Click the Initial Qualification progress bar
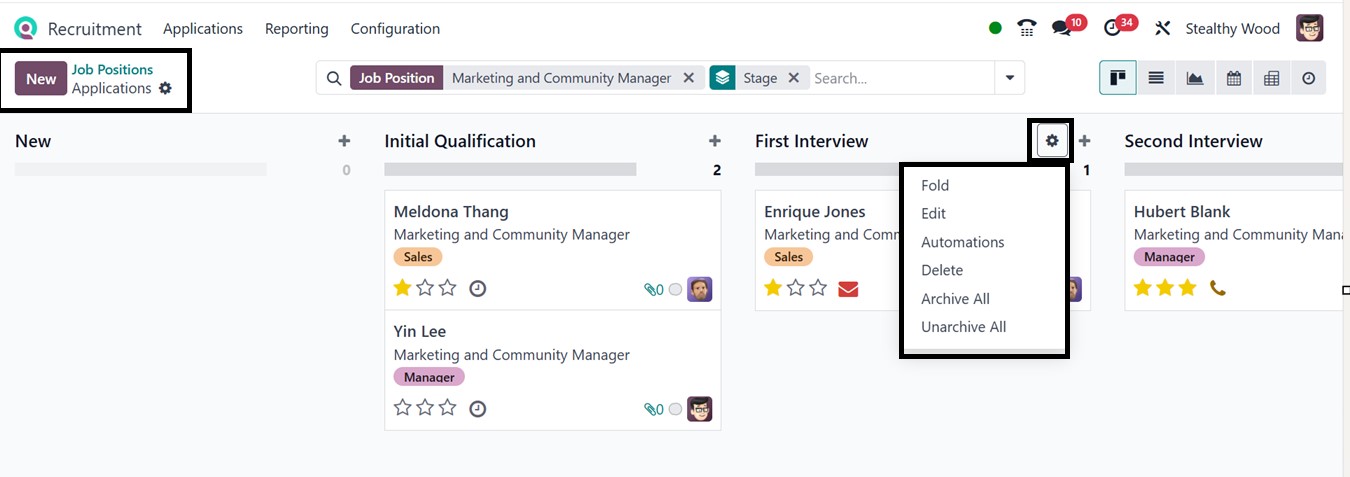1350x477 pixels. [510, 170]
